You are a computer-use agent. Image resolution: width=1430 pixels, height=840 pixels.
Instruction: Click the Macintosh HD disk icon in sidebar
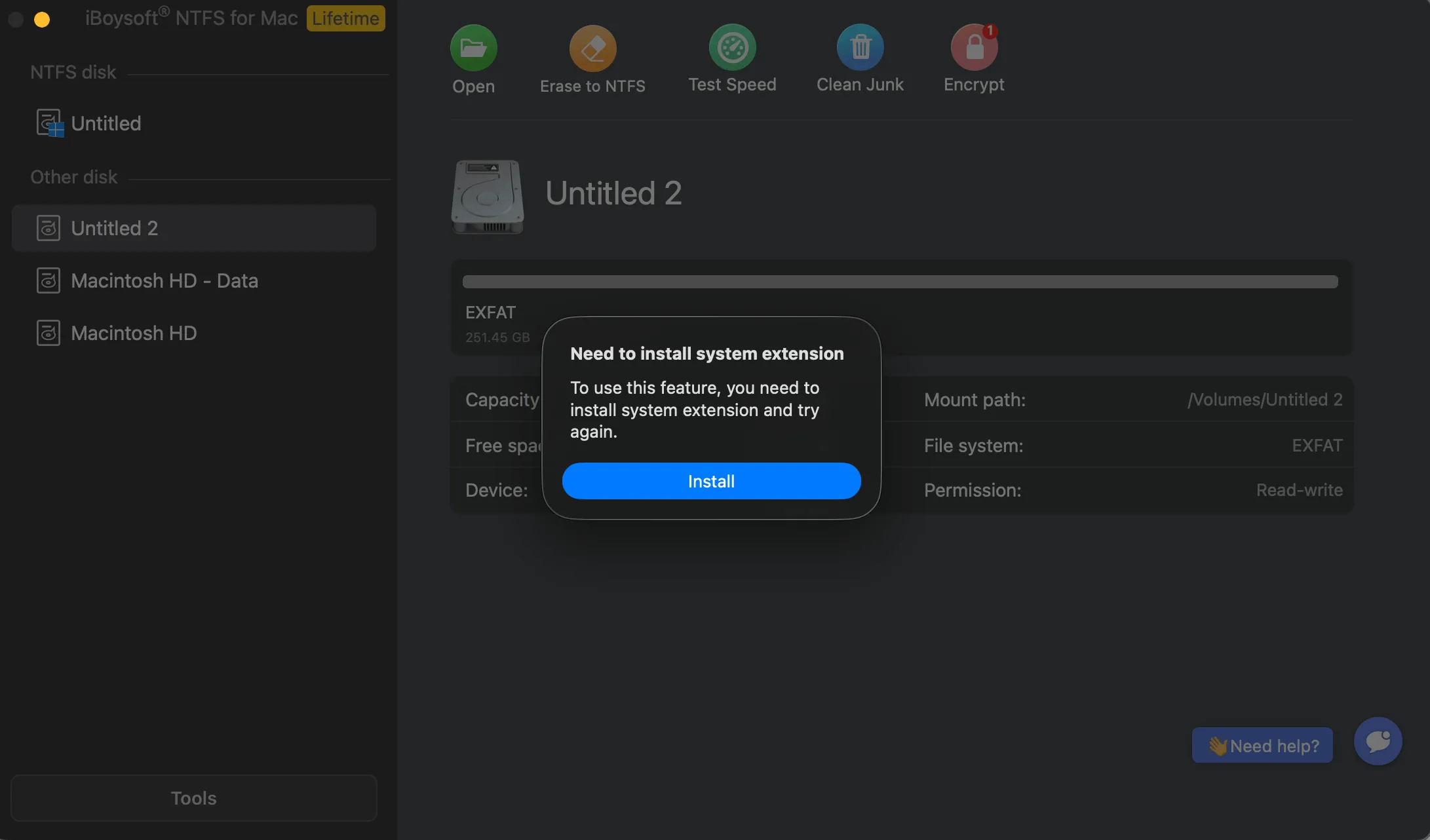48,333
